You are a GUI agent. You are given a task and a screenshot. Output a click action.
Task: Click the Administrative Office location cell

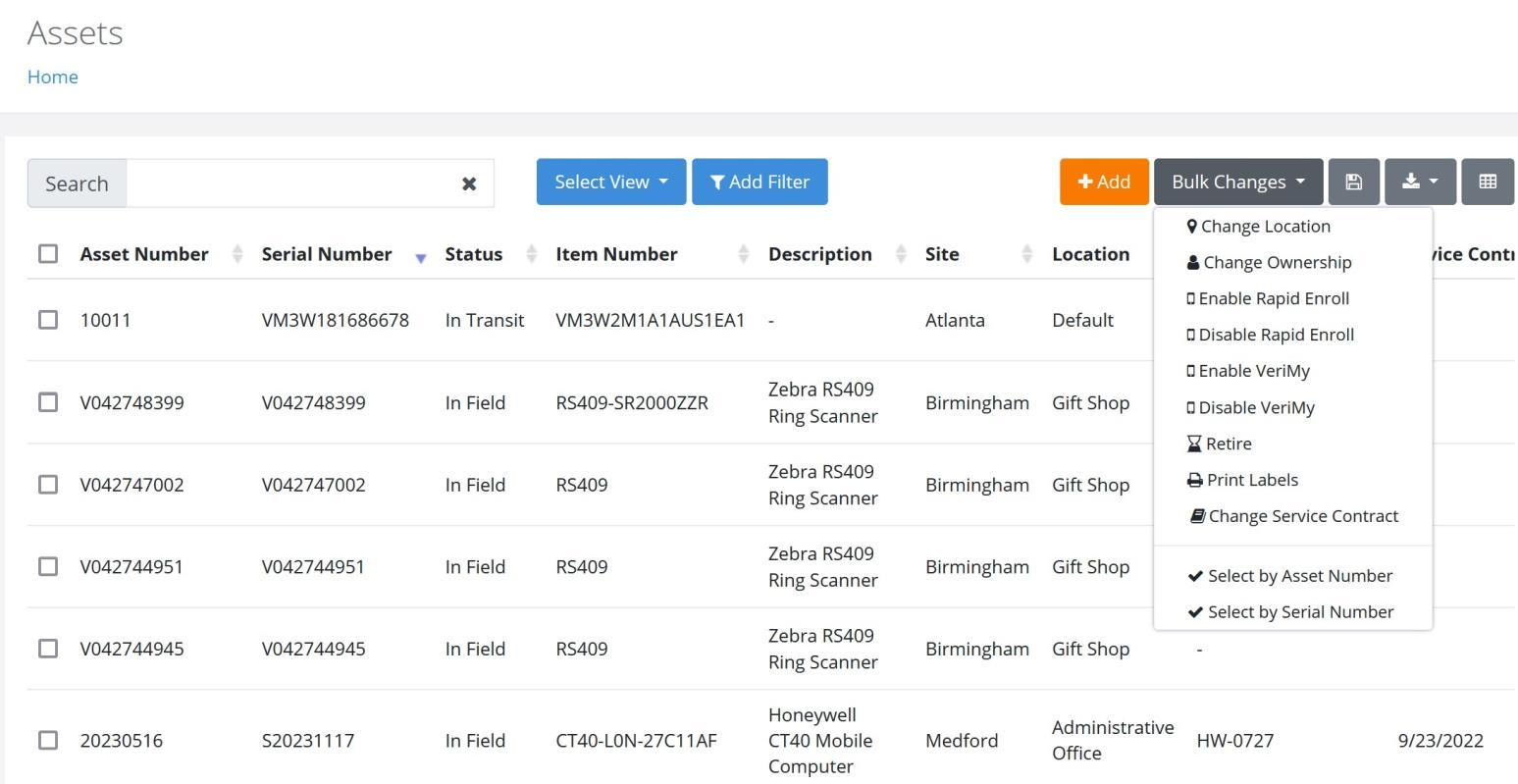(1113, 740)
